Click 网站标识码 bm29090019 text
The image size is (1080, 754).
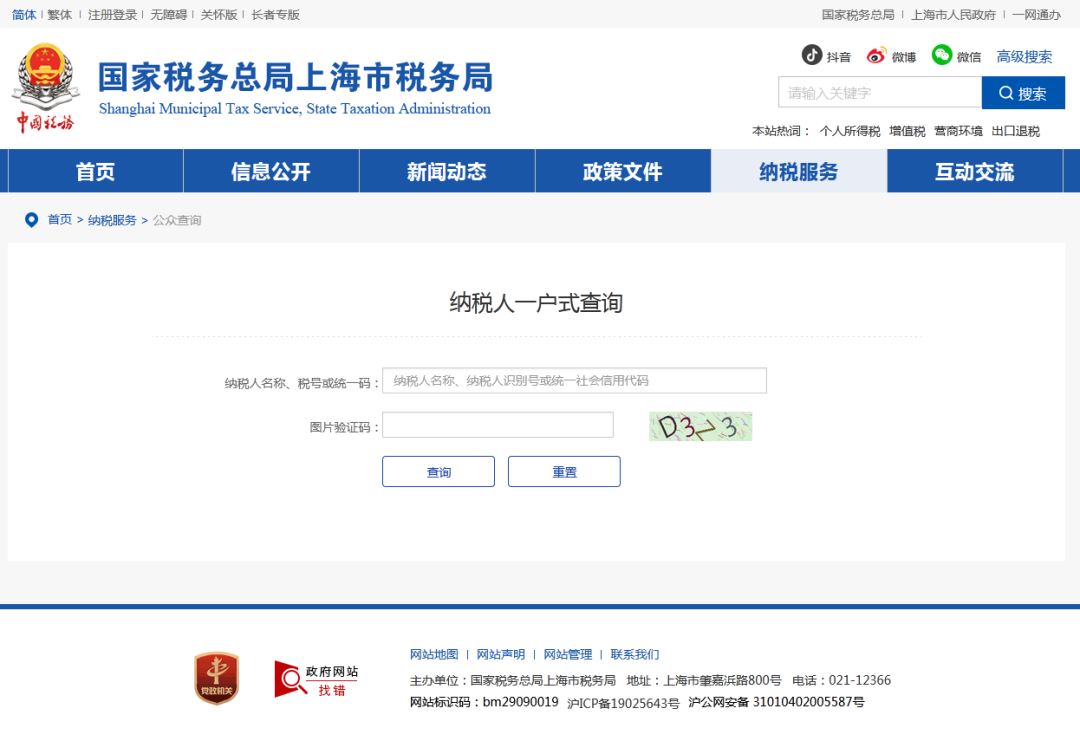click(484, 702)
